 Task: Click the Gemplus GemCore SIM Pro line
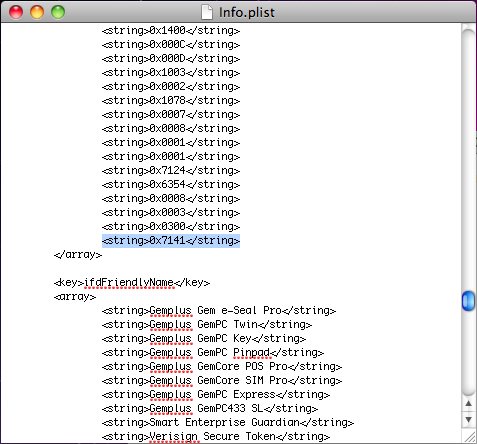coord(222,381)
